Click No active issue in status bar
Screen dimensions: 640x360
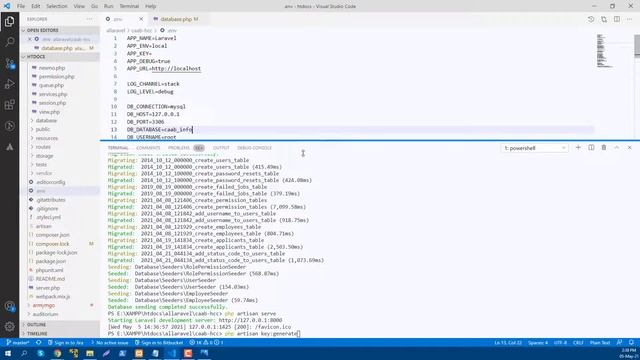[109, 342]
